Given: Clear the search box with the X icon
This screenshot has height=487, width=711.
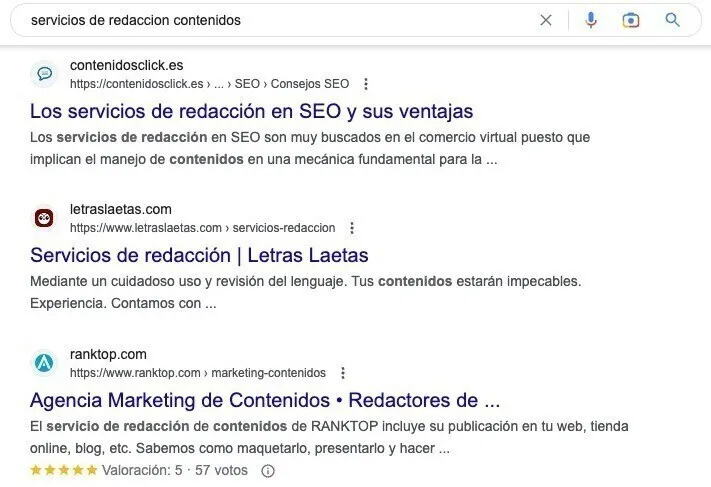Looking at the screenshot, I should (x=546, y=20).
